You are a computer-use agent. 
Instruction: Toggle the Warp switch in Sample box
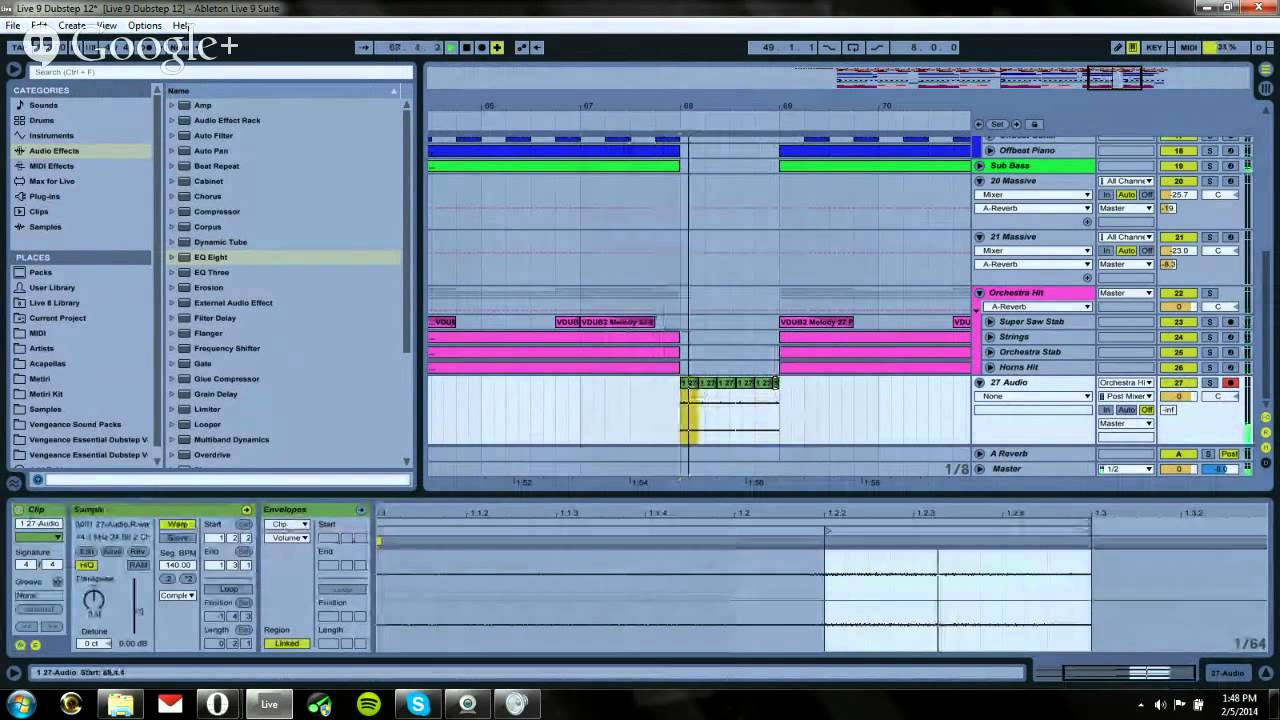point(177,524)
